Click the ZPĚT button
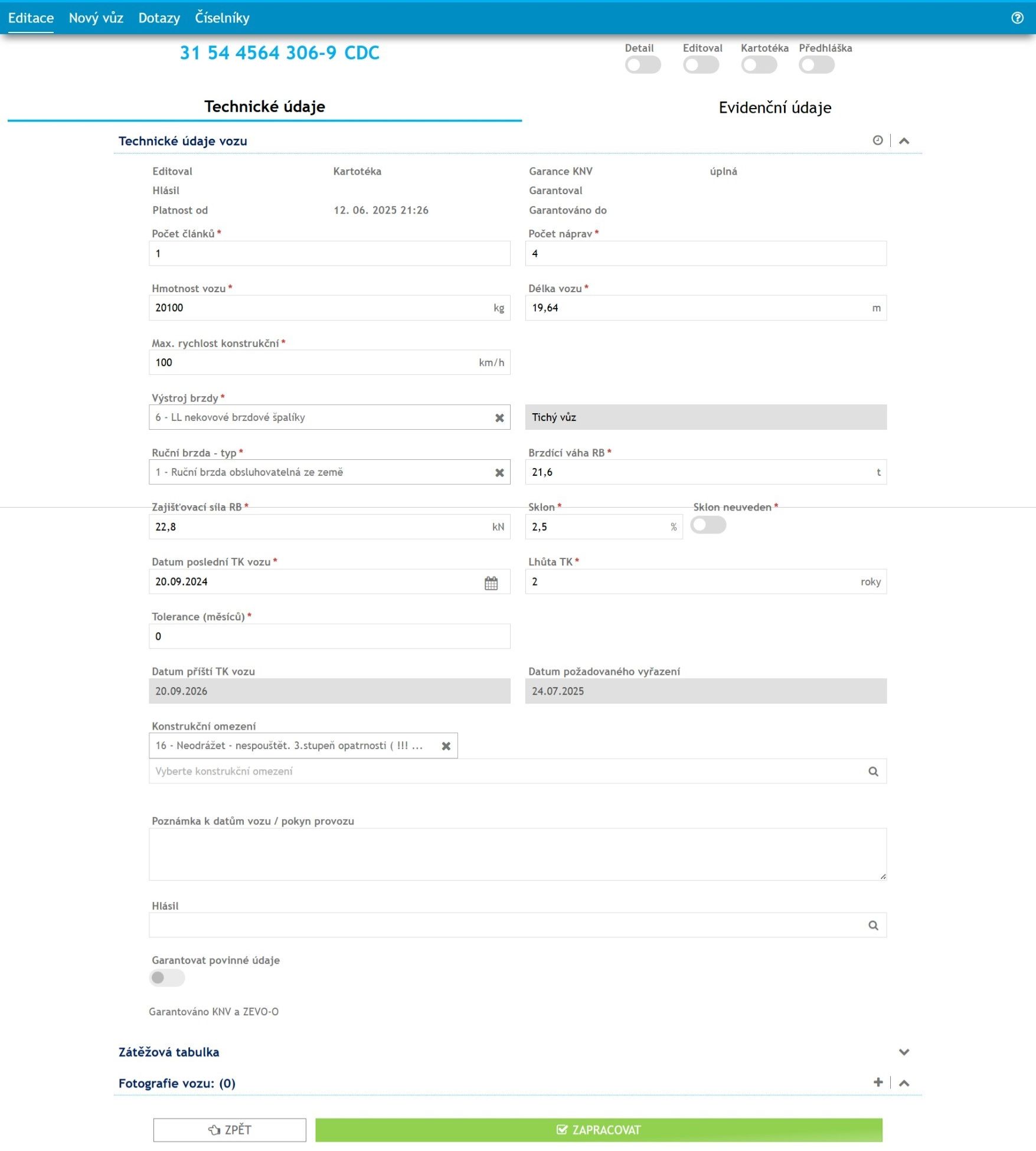Image resolution: width=1036 pixels, height=1151 pixels. click(x=230, y=1130)
